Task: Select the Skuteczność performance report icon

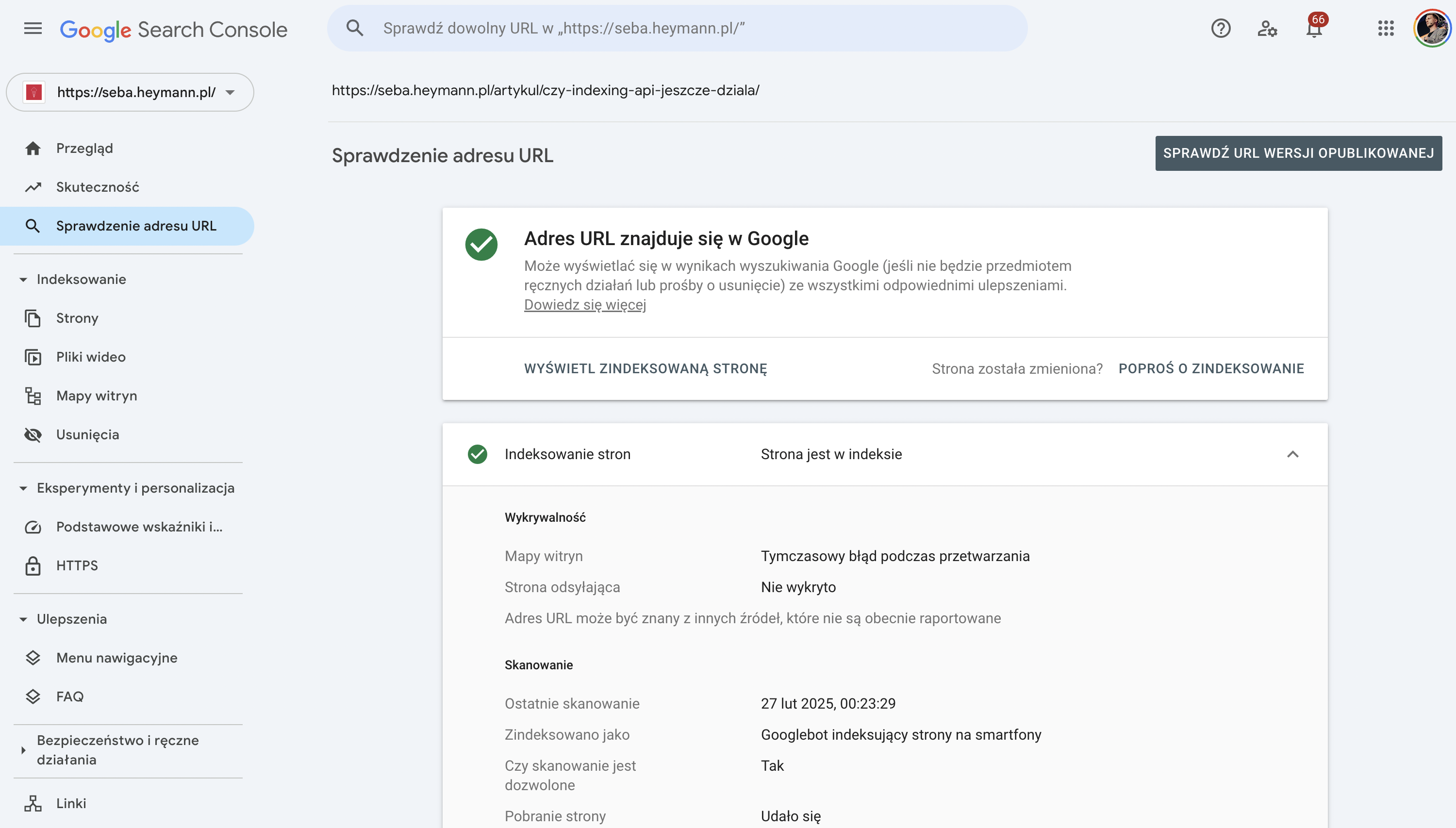Action: 33,186
